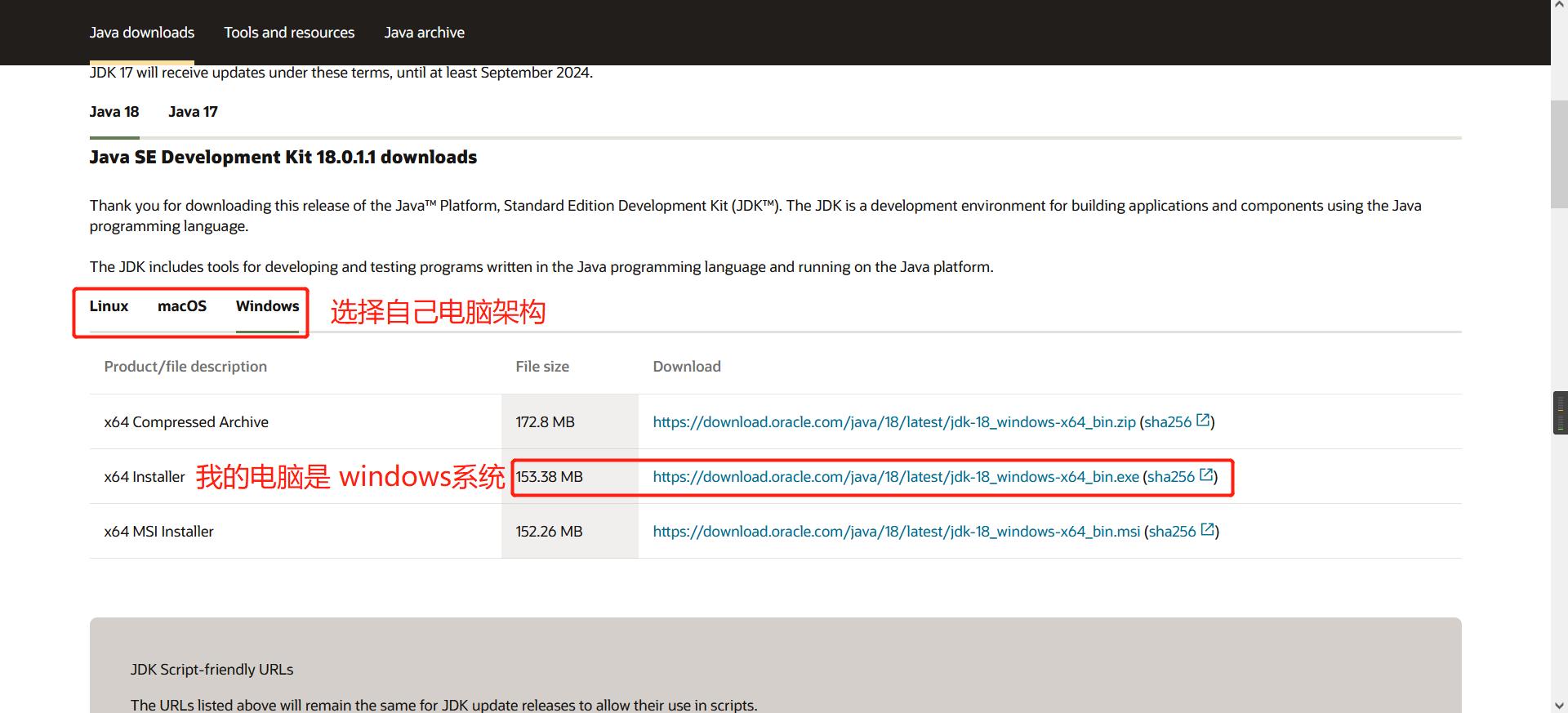
Task: Click the 'Java SE Development Kit 18.0.1.1 downloads' heading
Action: click(x=283, y=157)
